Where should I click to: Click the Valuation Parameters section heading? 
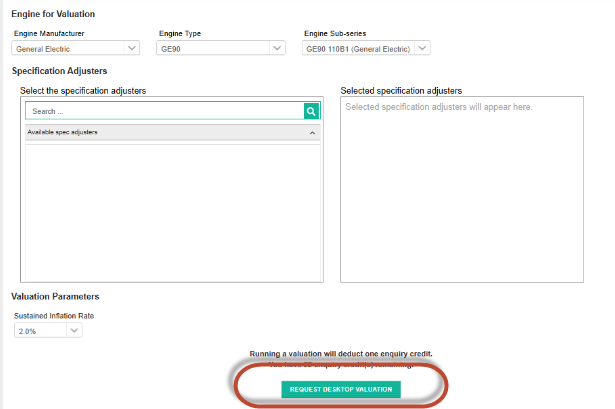click(x=55, y=297)
